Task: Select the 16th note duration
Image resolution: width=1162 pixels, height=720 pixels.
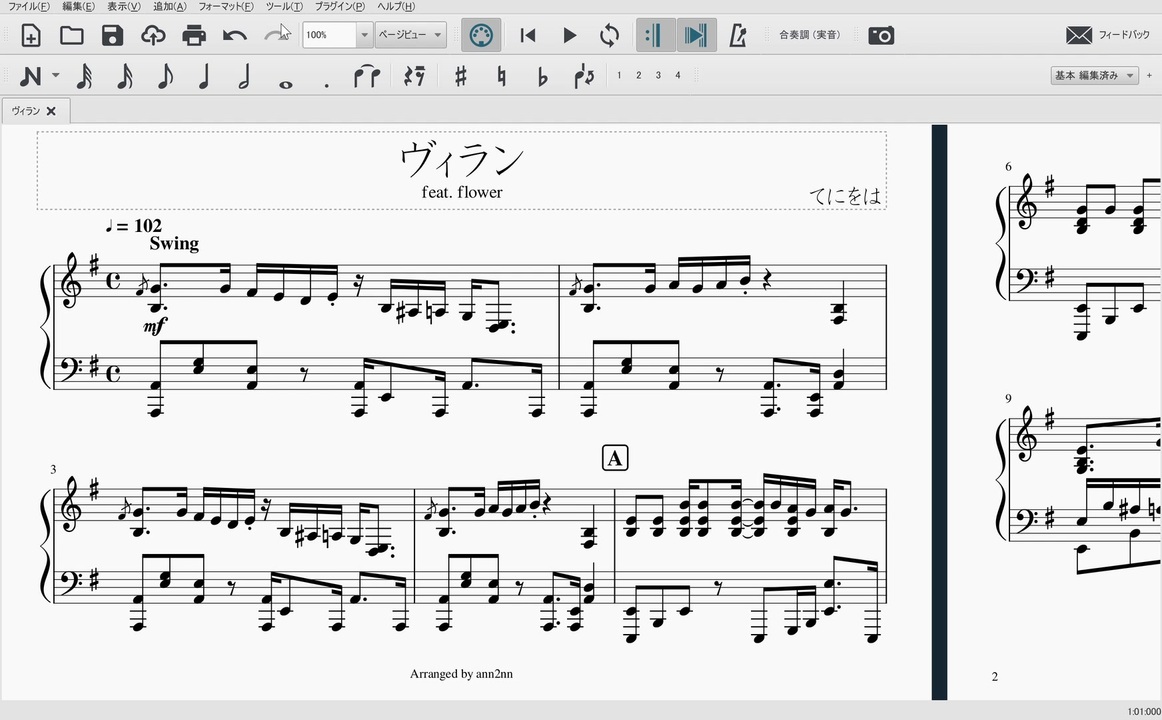Action: [x=124, y=76]
